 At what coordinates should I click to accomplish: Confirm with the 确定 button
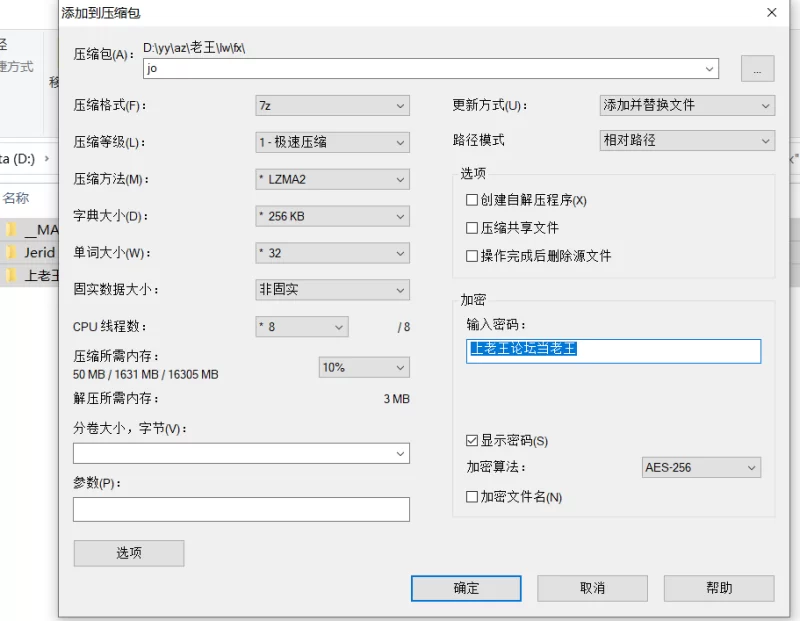click(x=466, y=588)
